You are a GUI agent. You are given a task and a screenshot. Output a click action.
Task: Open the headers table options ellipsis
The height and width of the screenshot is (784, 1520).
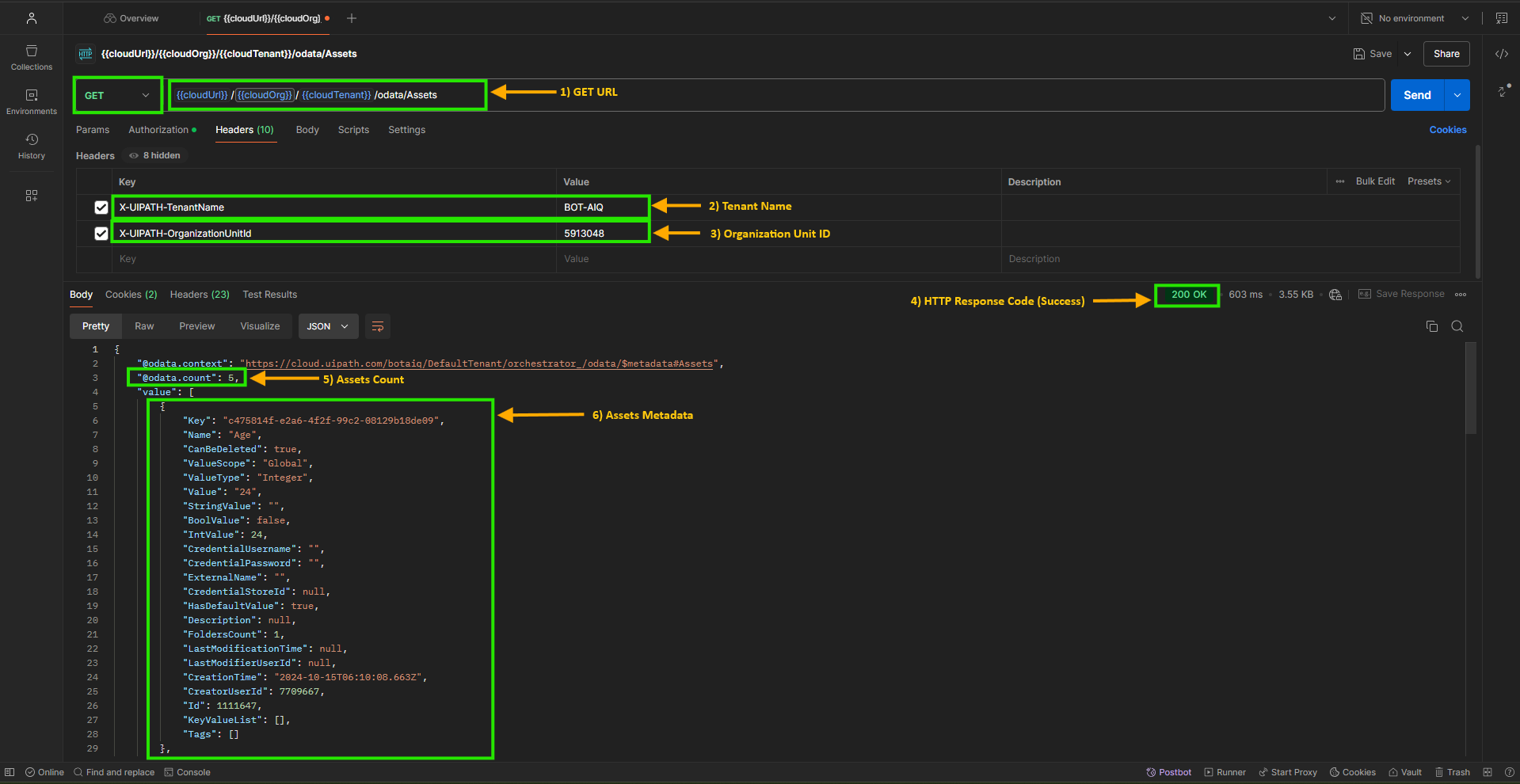[1340, 181]
